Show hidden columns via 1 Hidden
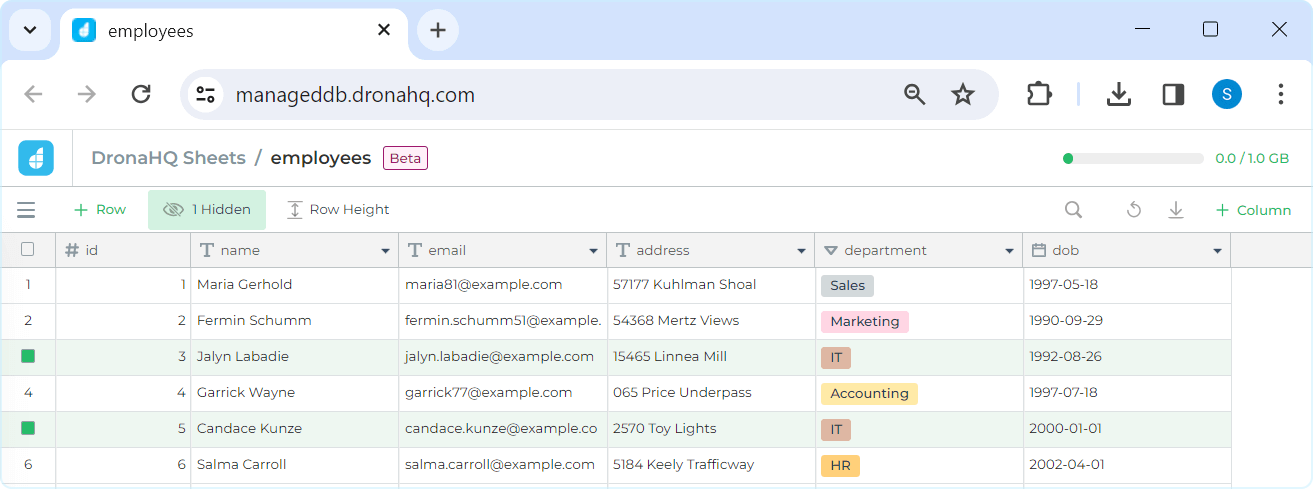 [x=207, y=210]
